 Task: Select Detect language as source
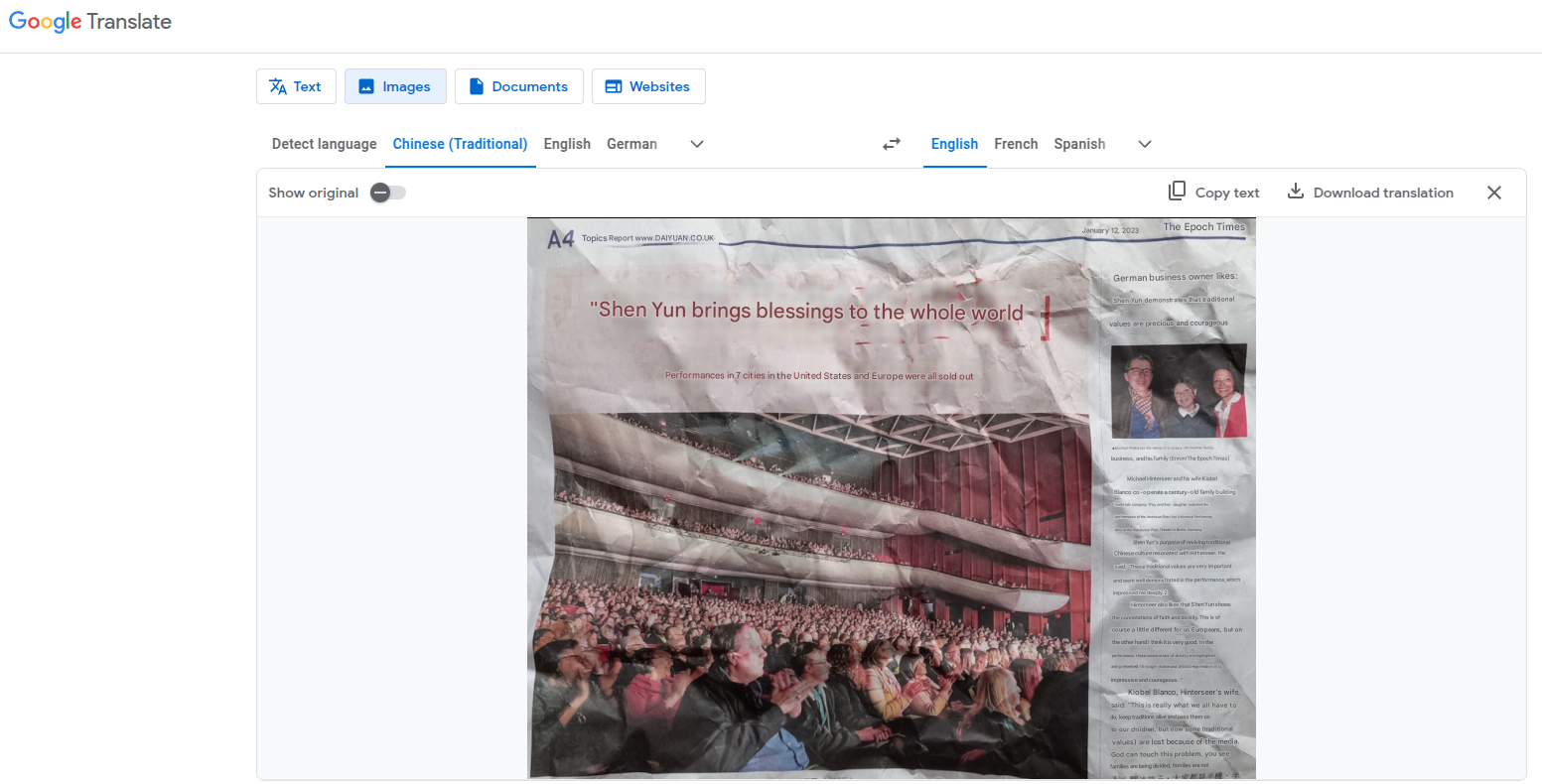pyautogui.click(x=324, y=144)
